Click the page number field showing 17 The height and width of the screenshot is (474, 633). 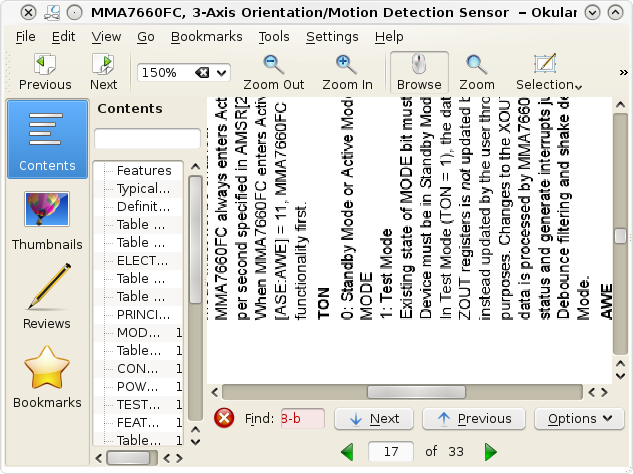(x=391, y=451)
